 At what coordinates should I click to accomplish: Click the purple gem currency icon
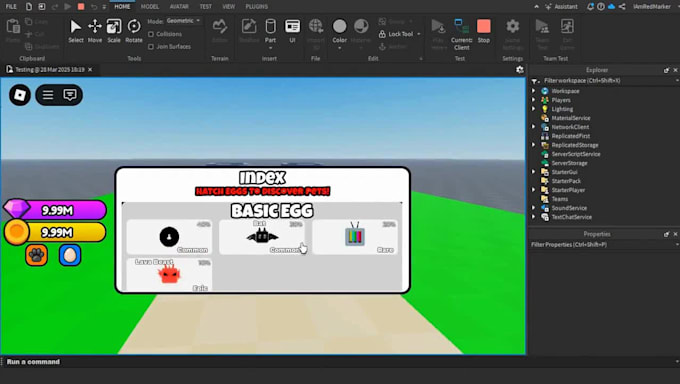16,209
